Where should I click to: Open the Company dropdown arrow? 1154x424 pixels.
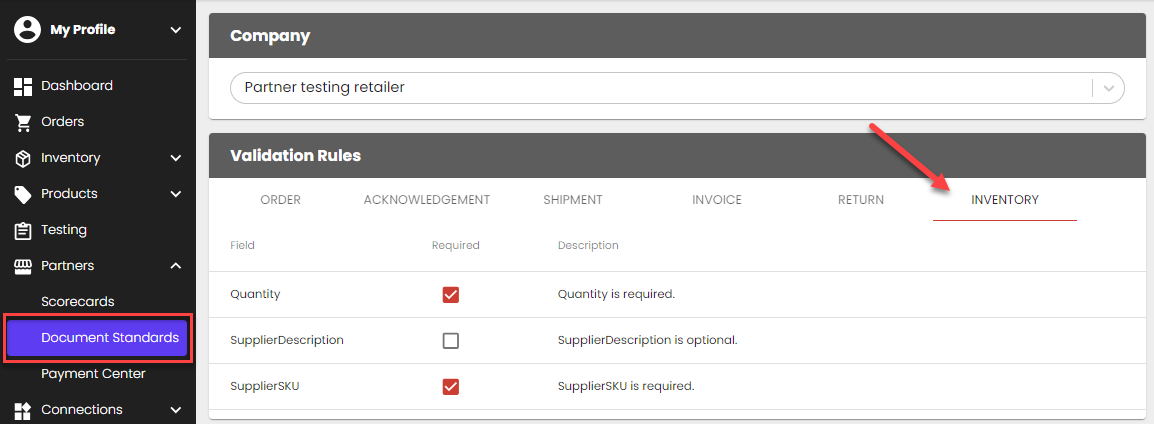pyautogui.click(x=1109, y=88)
